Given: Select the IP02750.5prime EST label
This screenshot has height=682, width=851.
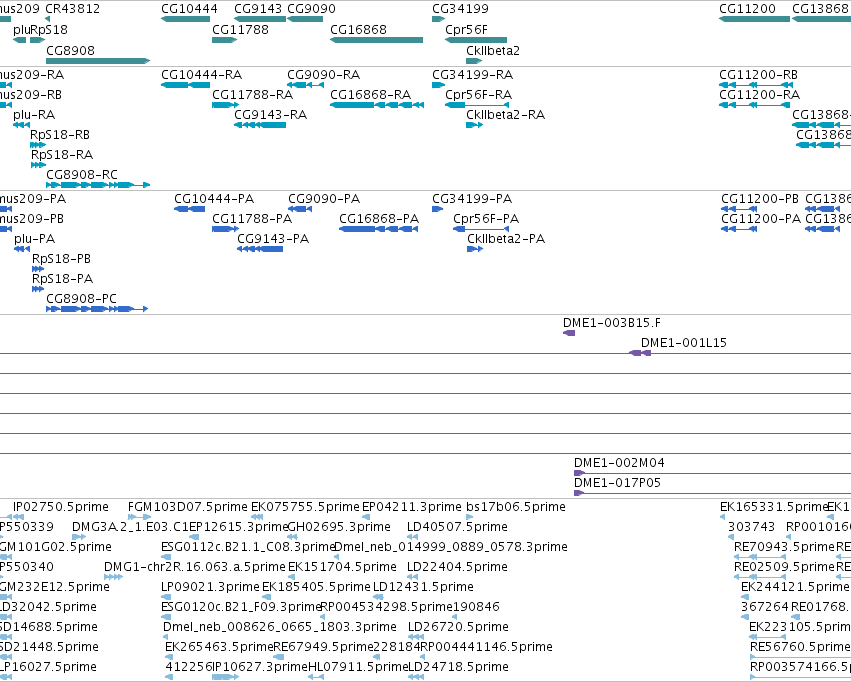Looking at the screenshot, I should point(61,507).
